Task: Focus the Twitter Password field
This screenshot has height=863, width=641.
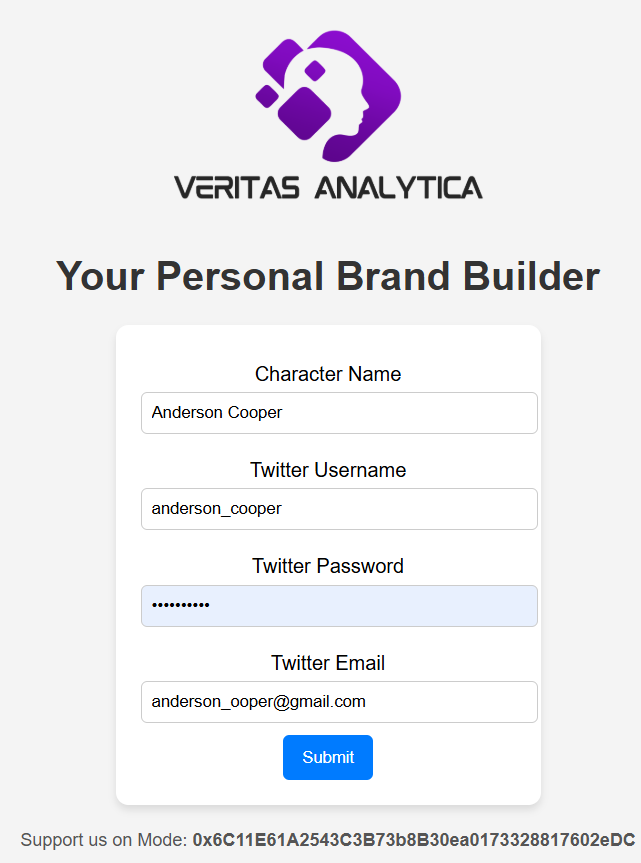Action: [339, 605]
